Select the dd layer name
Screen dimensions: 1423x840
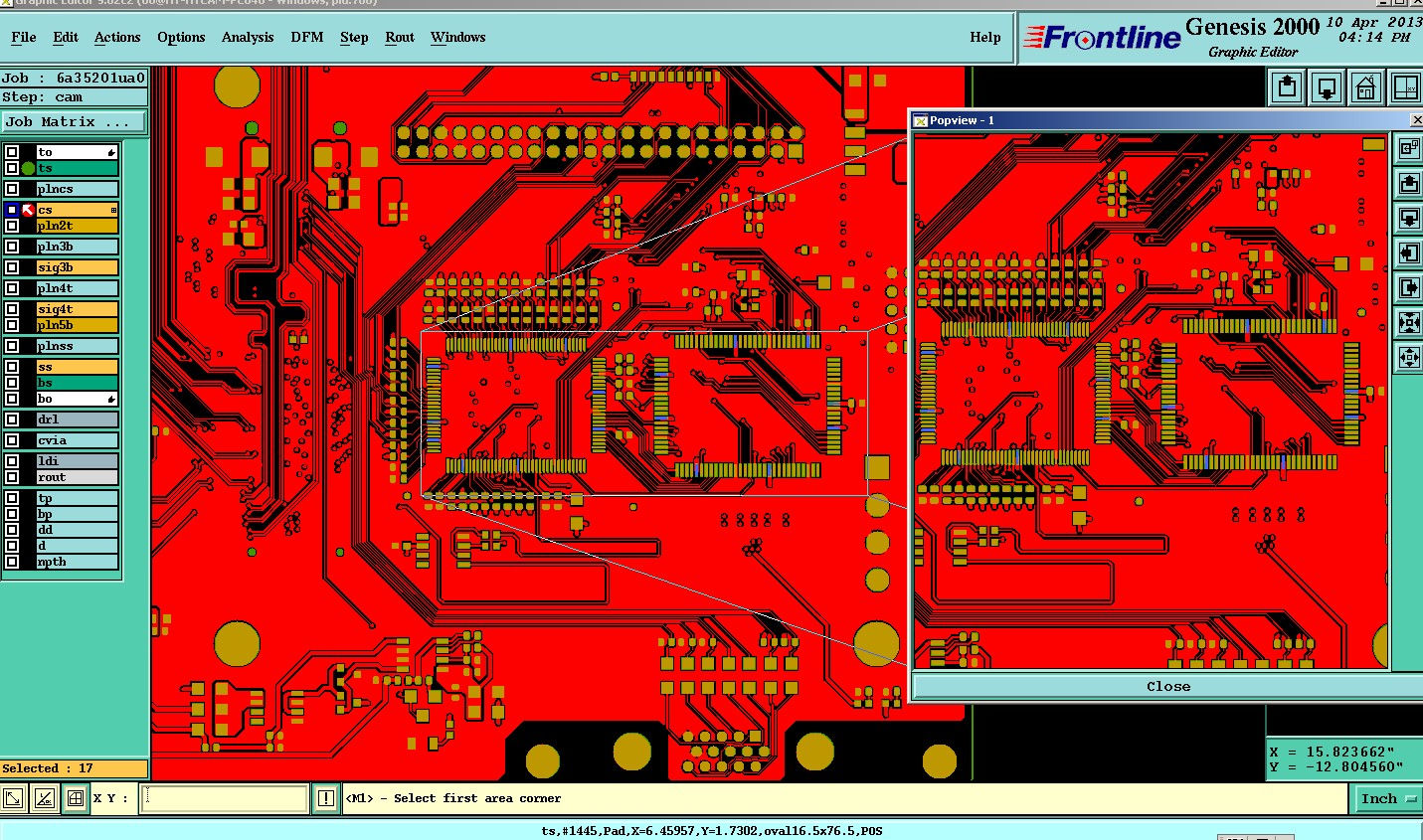tap(77, 530)
